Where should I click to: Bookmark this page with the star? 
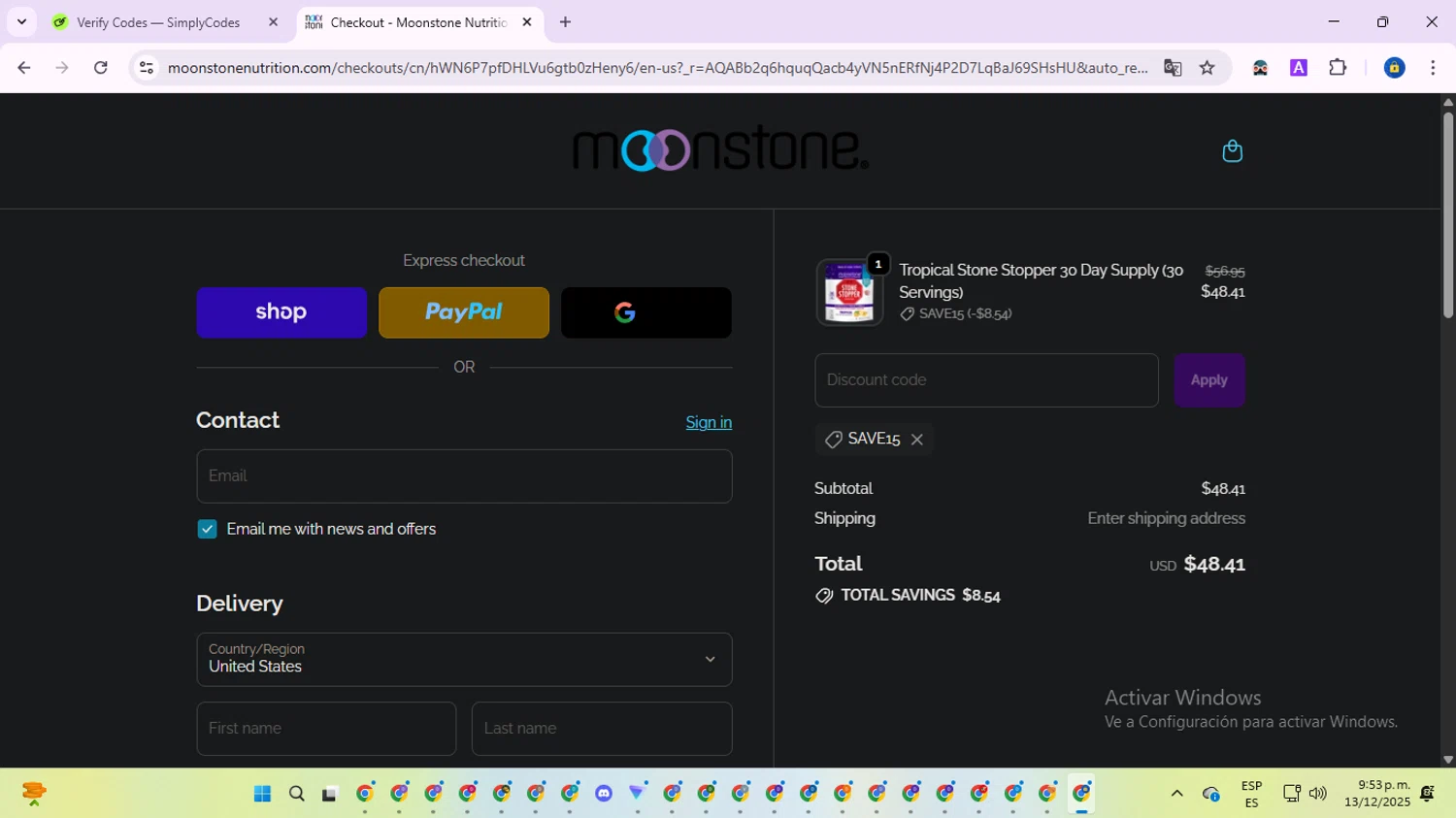[1207, 68]
